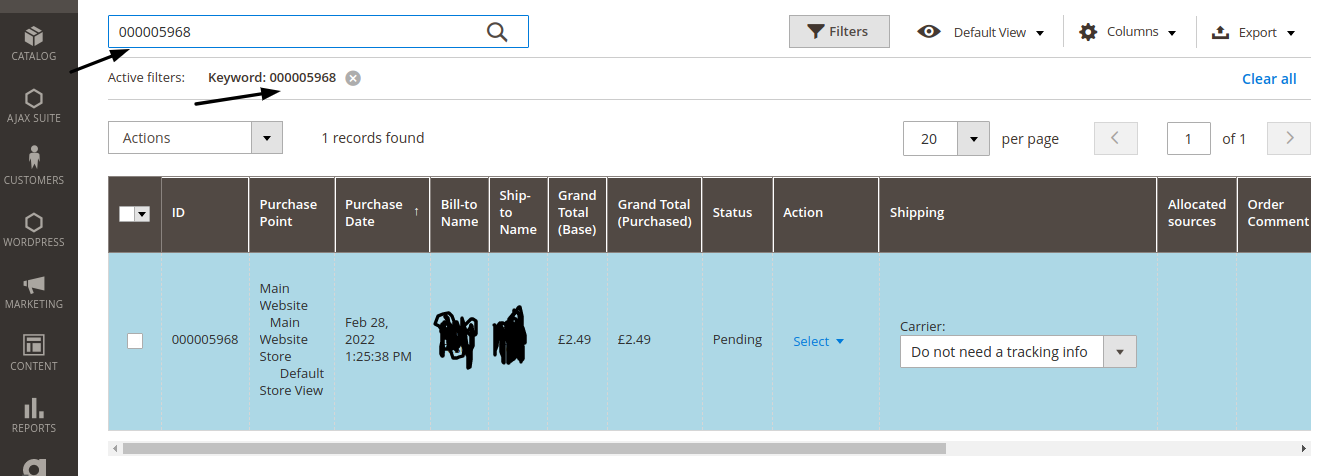Open the Customers sidebar section
The image size is (1331, 476).
pyautogui.click(x=34, y=166)
